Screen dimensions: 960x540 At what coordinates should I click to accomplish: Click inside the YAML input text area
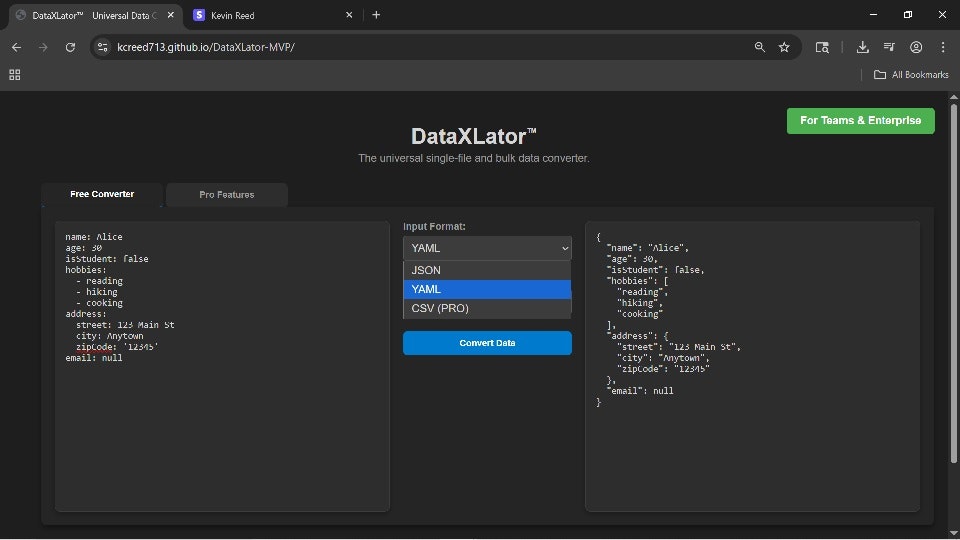click(x=222, y=366)
